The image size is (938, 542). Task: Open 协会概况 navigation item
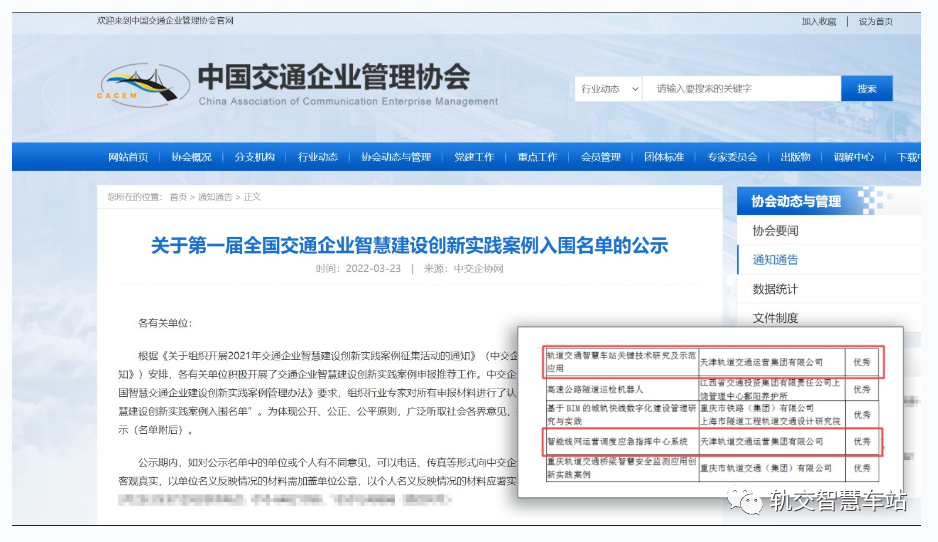(191, 157)
